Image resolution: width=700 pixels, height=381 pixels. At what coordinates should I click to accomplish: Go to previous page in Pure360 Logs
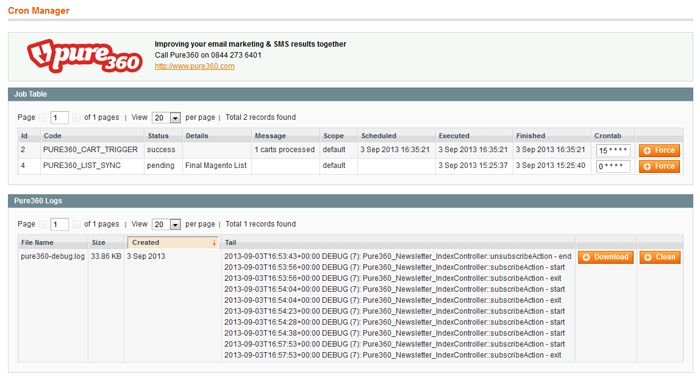pos(43,224)
